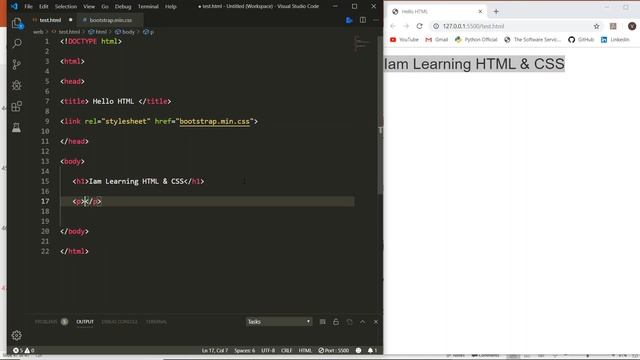This screenshot has width=640, height=360.
Task: Open a new browser tab
Action: 496,11
